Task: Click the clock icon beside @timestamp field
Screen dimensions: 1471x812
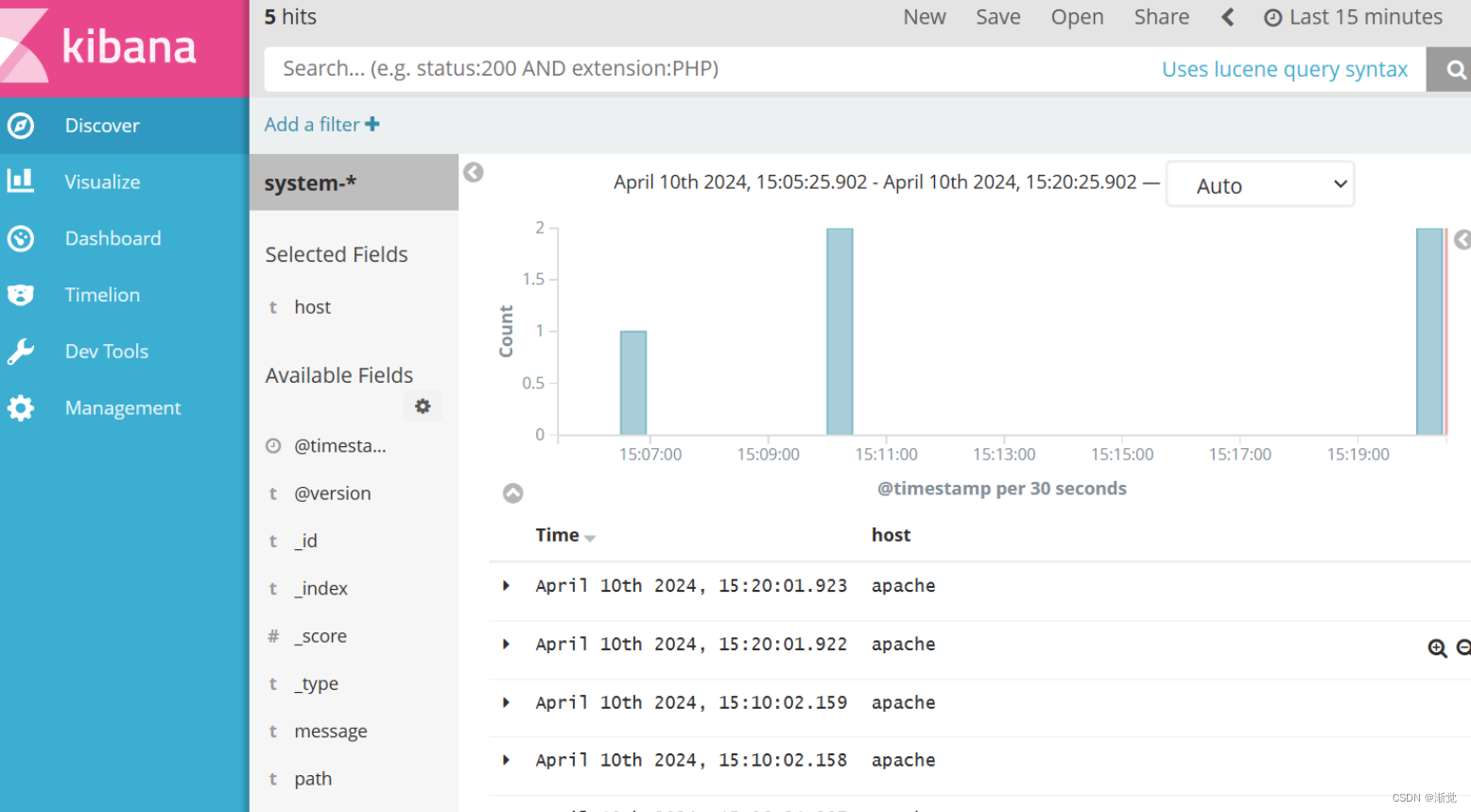Action: [x=273, y=445]
